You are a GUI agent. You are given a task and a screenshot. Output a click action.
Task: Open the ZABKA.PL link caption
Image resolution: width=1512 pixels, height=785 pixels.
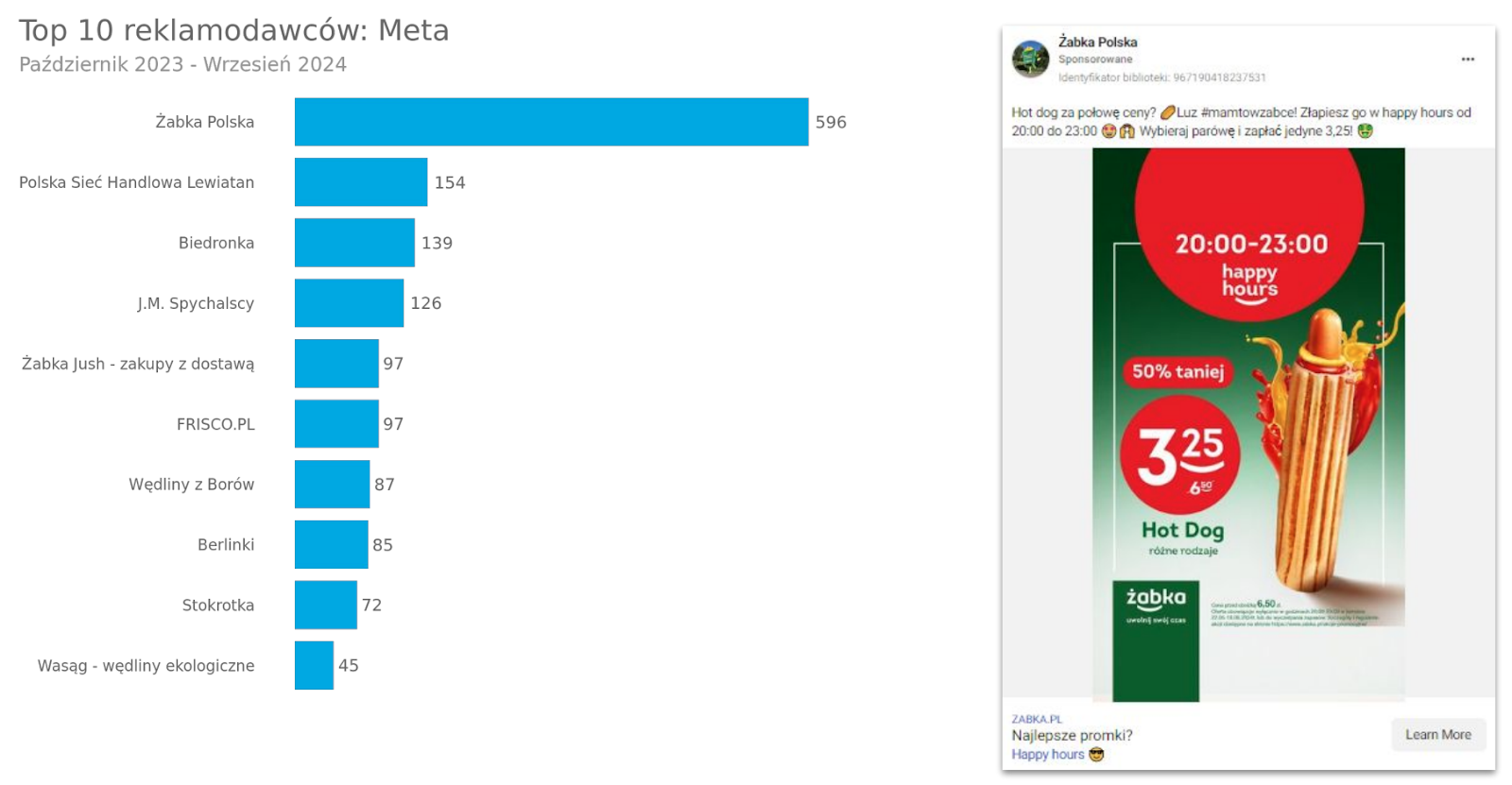(1037, 719)
